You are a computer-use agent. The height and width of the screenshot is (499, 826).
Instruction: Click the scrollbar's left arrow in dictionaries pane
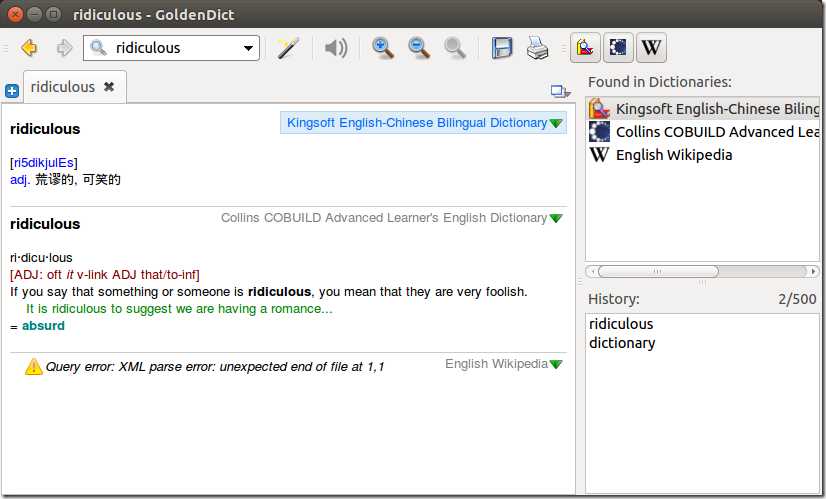592,271
